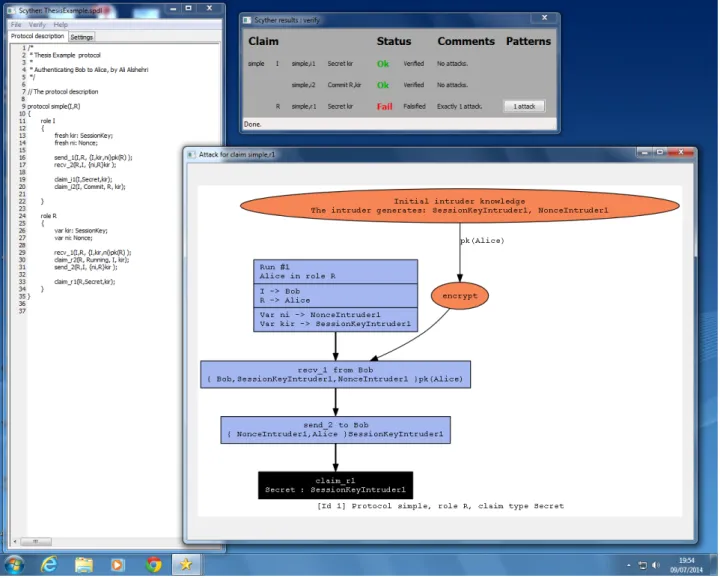
Task: Close the Scyther editor window
Action: click(210, 9)
